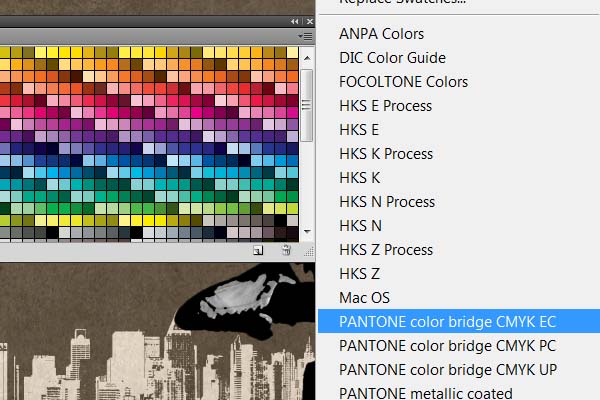Collapse the Swatches panel with double arrows
The height and width of the screenshot is (400, 600).
click(x=294, y=21)
